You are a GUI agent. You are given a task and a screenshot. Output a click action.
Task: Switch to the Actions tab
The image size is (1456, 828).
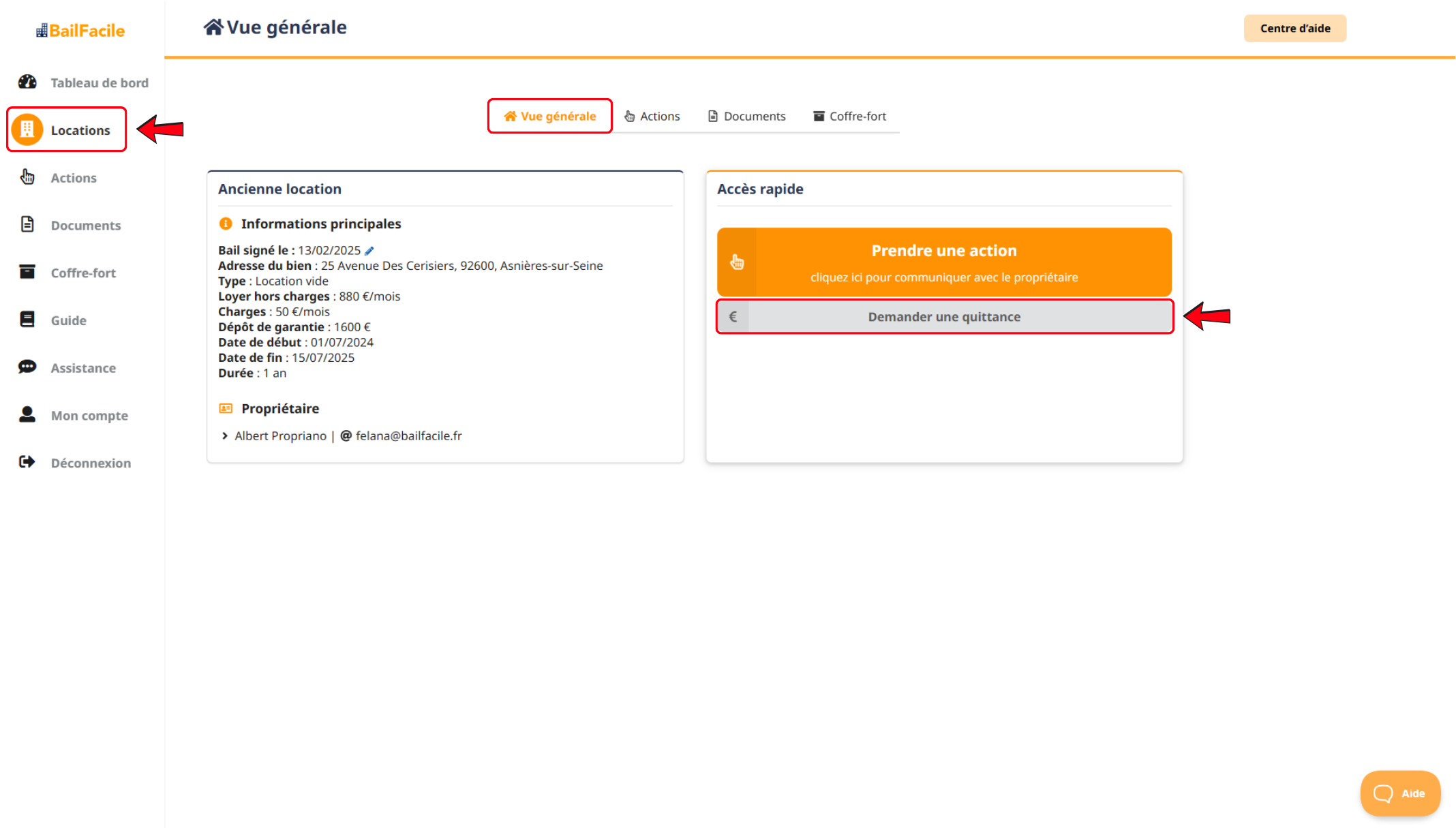coord(652,117)
